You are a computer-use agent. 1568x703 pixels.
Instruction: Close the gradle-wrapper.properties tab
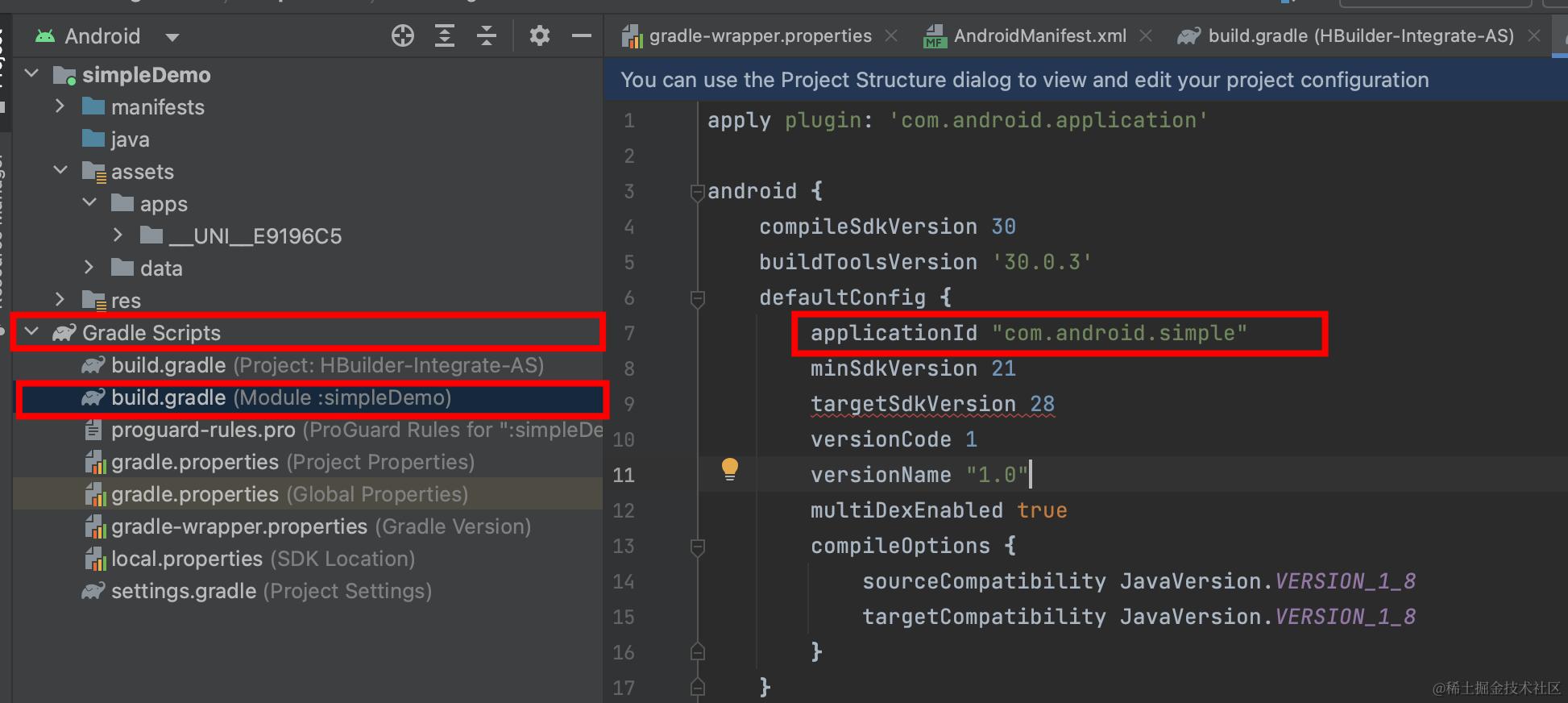[x=891, y=36]
